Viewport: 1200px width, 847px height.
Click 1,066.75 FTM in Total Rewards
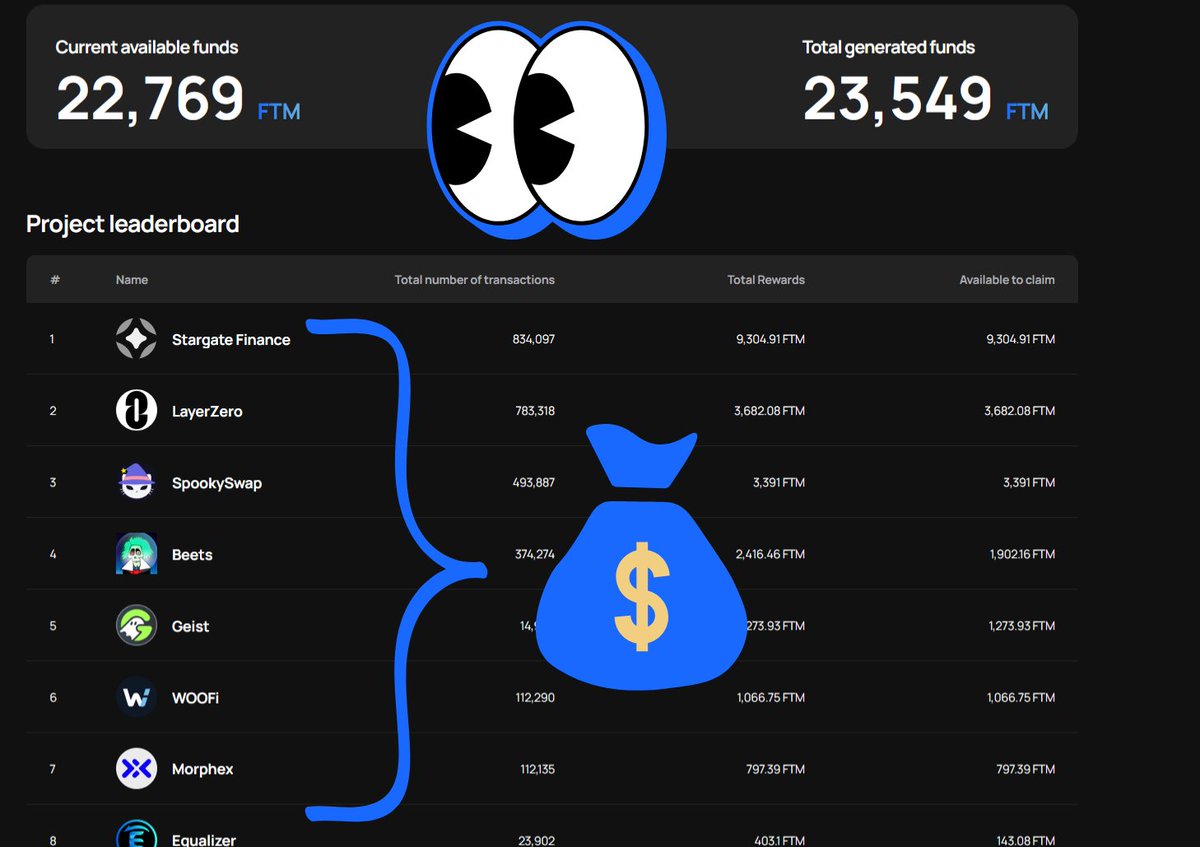[771, 697]
